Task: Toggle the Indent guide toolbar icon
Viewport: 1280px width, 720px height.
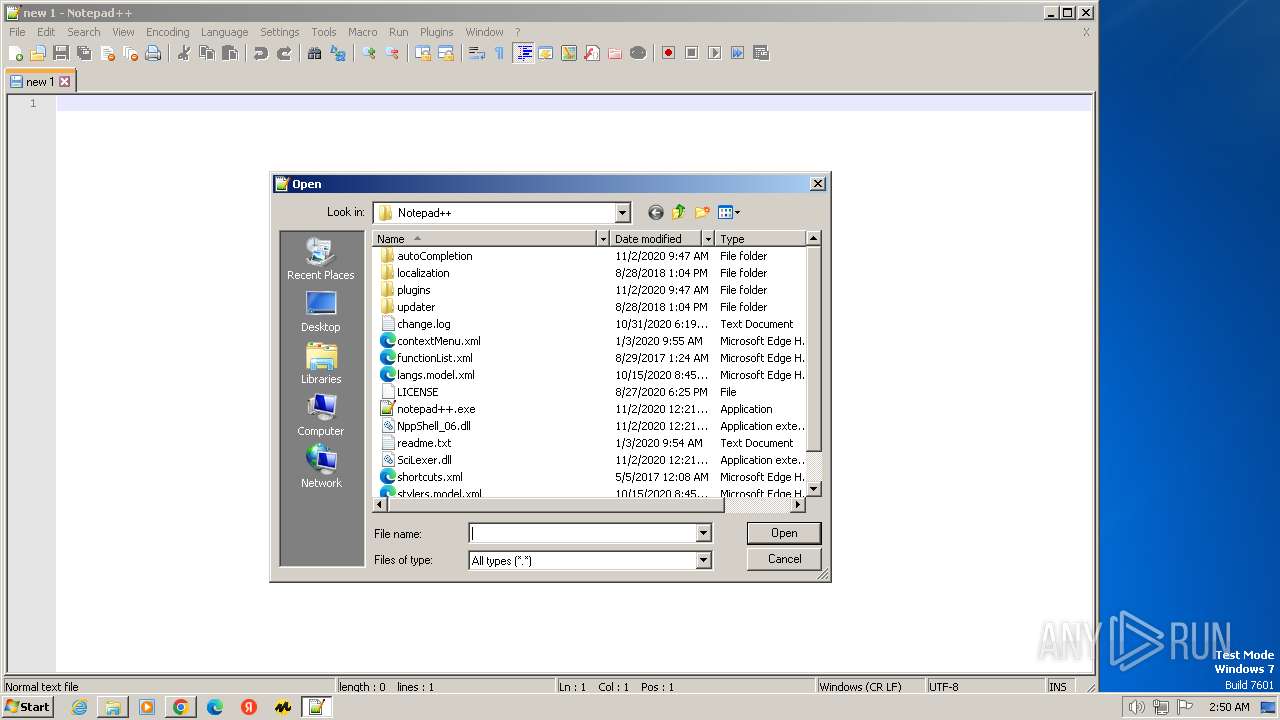Action: (x=523, y=53)
